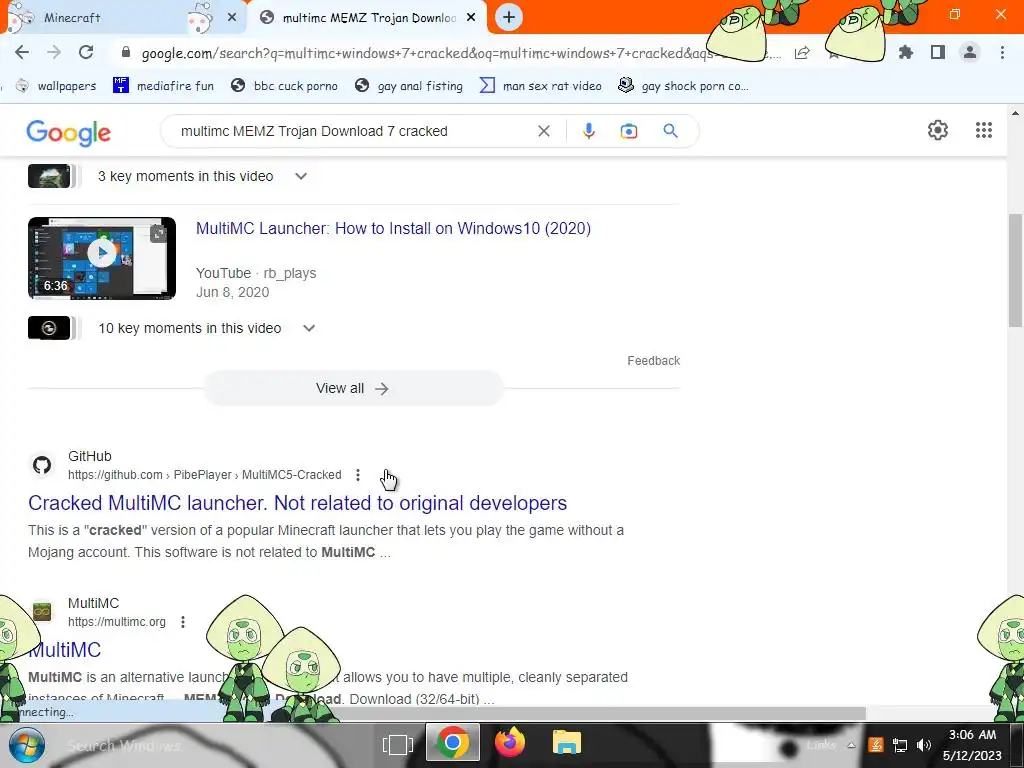Expand 10 key moments in this video
Screen dimensions: 1024x768
(x=309, y=328)
